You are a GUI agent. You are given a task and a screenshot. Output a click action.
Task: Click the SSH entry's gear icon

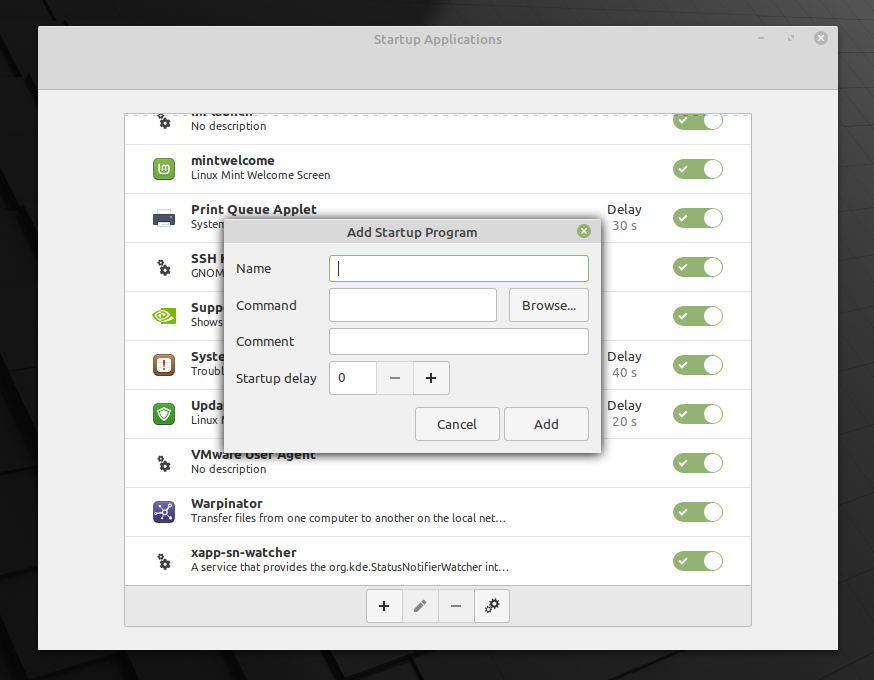(163, 267)
